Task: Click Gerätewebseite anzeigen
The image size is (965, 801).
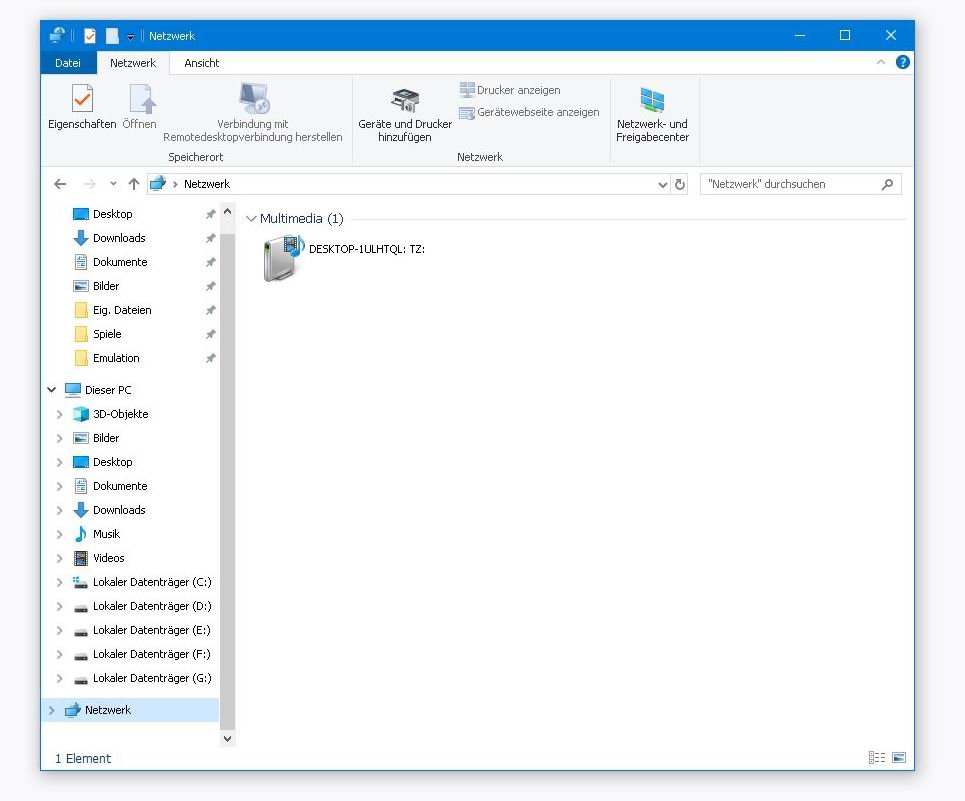Action: pyautogui.click(x=529, y=112)
